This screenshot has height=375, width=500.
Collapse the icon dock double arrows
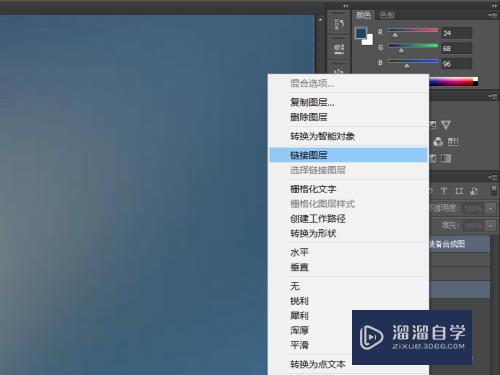click(x=346, y=6)
